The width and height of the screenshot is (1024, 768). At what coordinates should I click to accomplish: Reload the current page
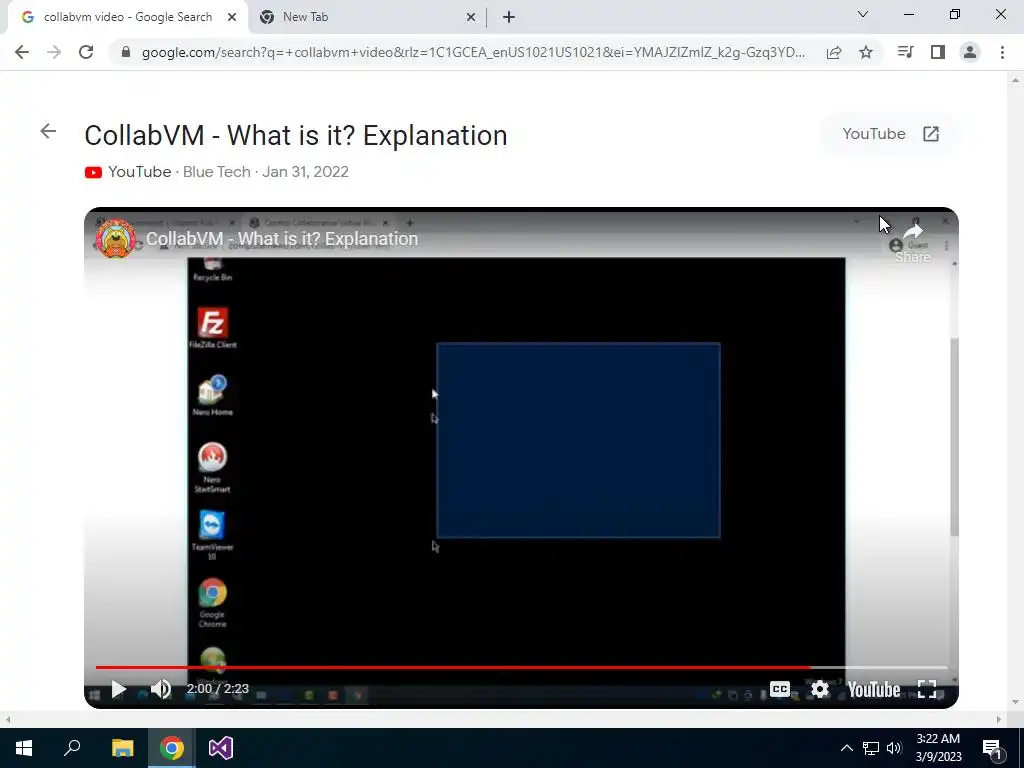pos(86,52)
